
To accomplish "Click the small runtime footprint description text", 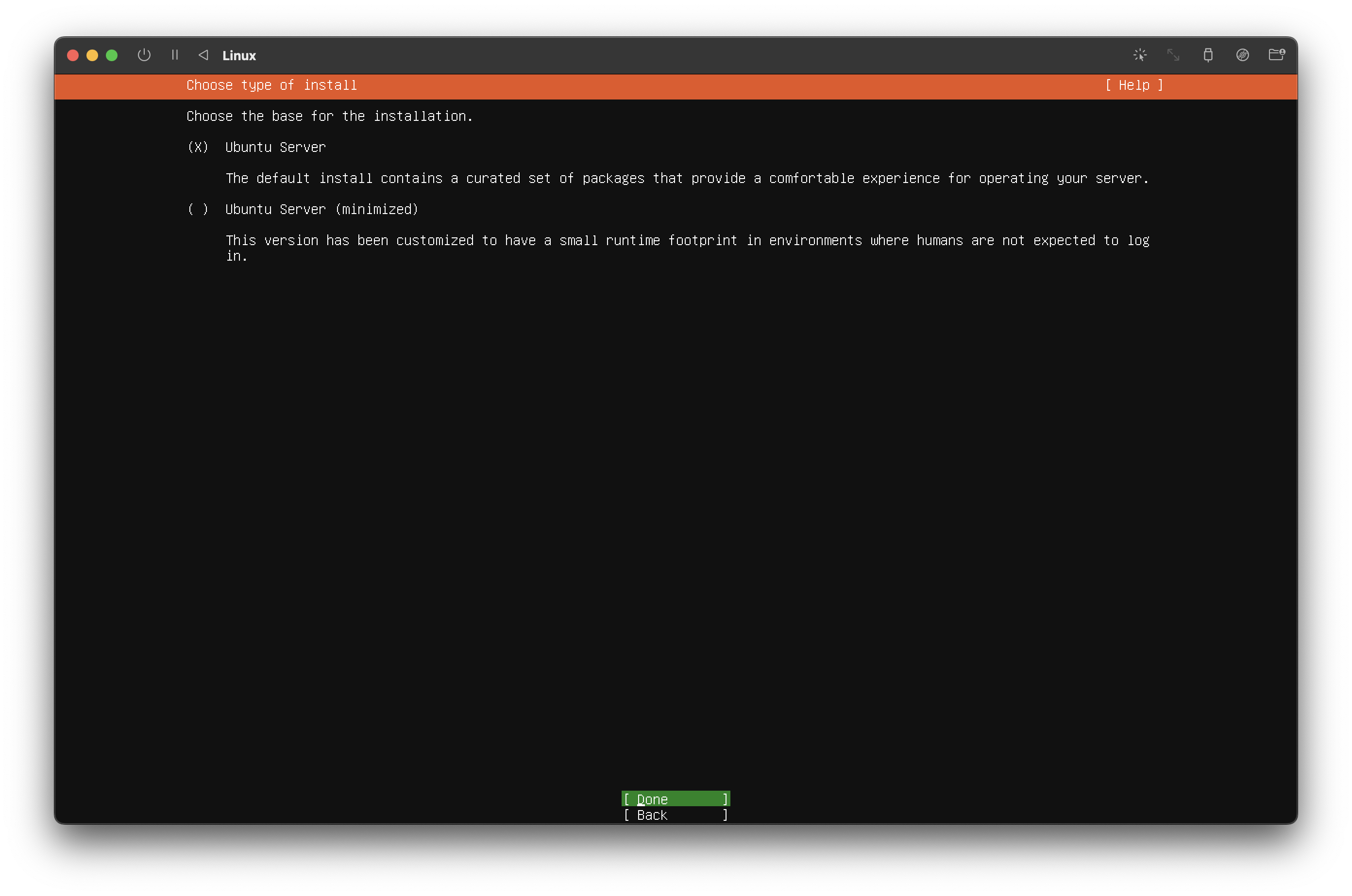I will click(687, 248).
